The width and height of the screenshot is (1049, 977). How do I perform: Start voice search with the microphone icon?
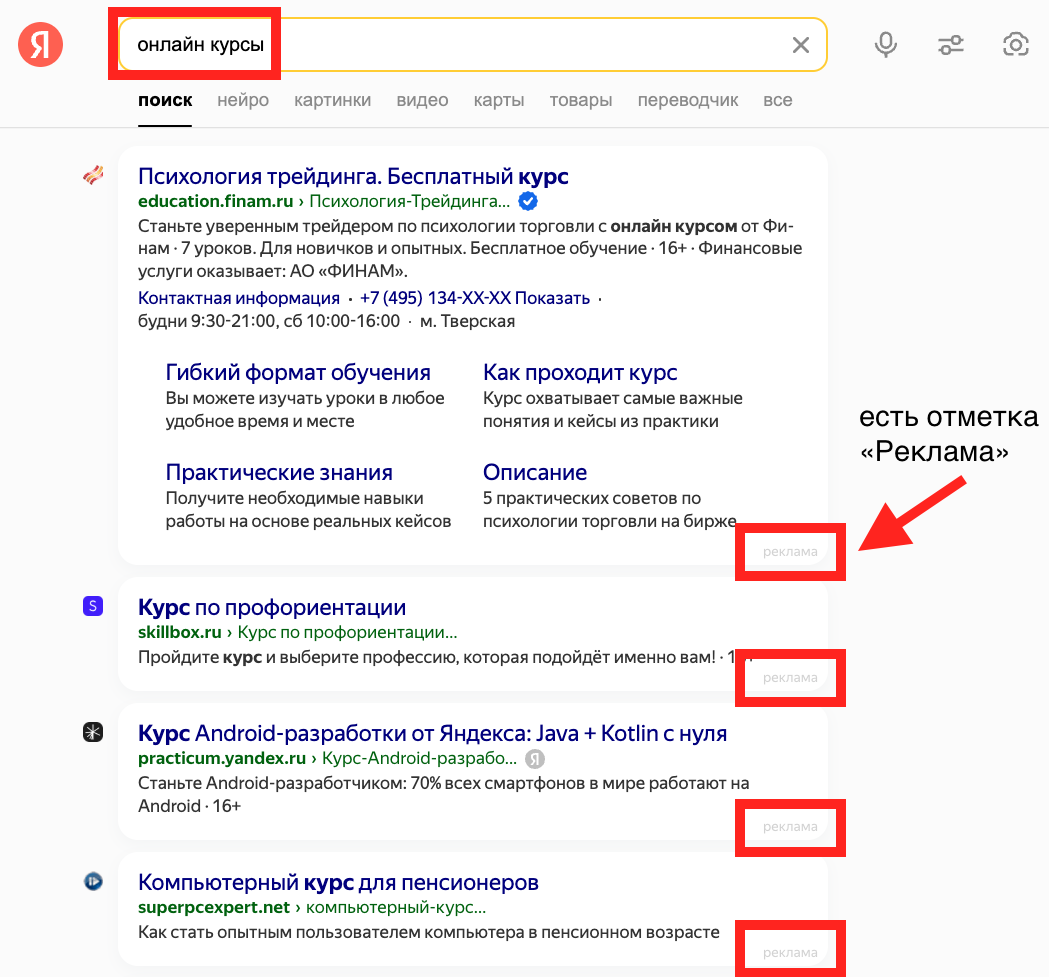click(886, 45)
